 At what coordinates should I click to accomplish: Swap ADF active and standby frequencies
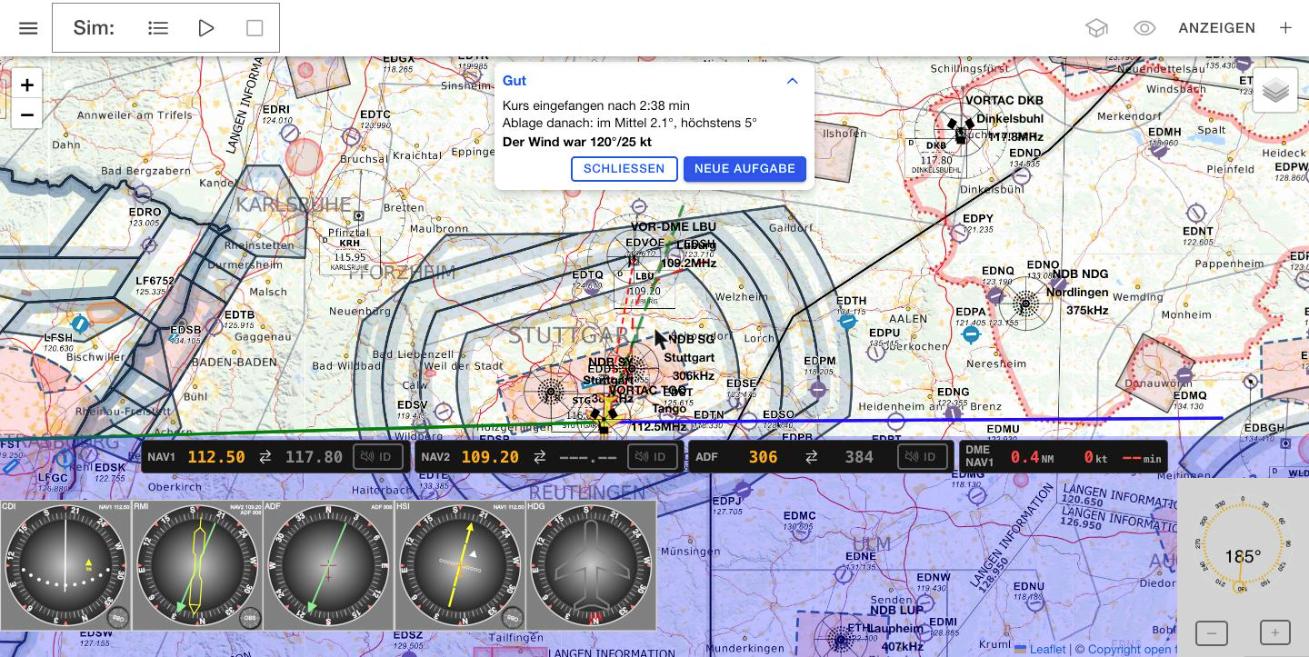point(811,457)
